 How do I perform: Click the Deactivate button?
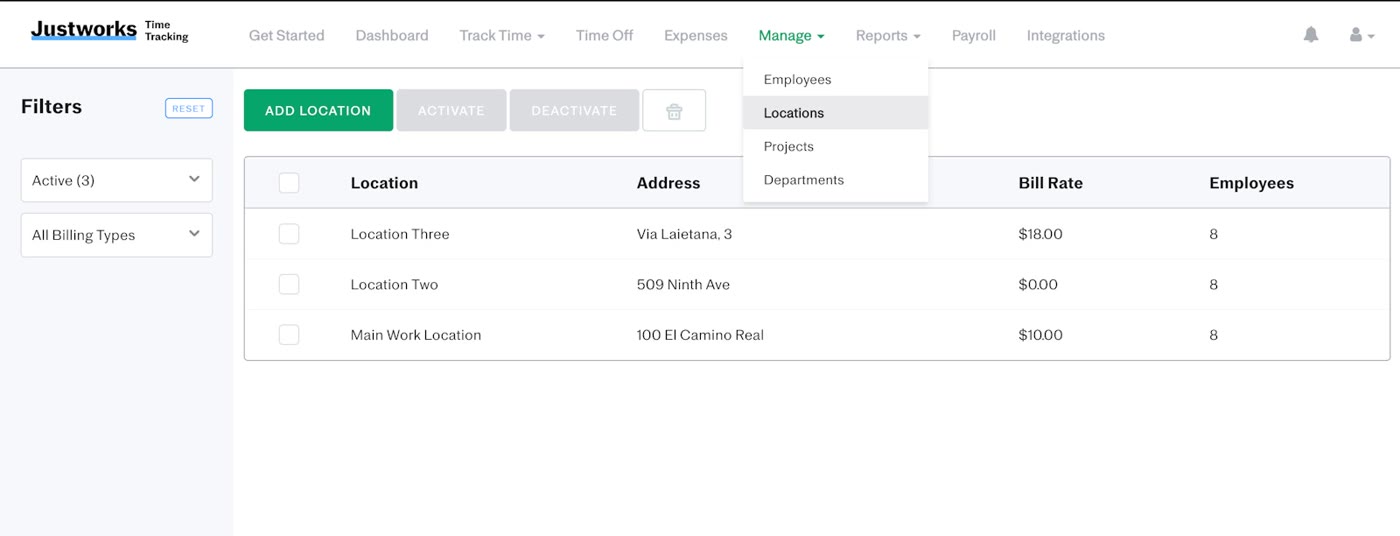coord(574,110)
